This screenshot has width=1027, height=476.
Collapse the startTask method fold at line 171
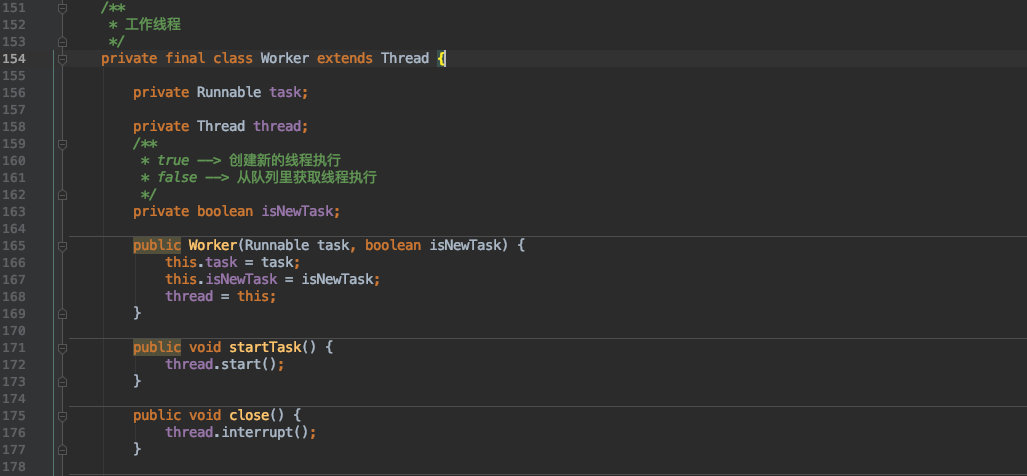[x=62, y=348]
